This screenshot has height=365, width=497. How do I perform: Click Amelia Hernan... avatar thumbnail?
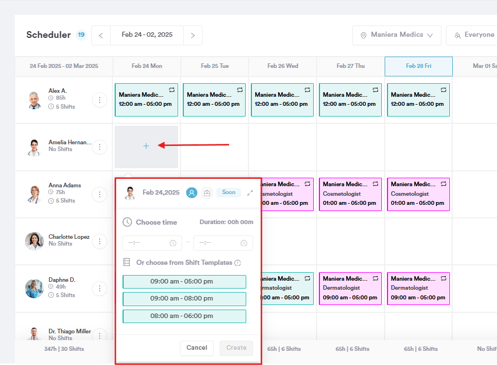[x=34, y=147]
